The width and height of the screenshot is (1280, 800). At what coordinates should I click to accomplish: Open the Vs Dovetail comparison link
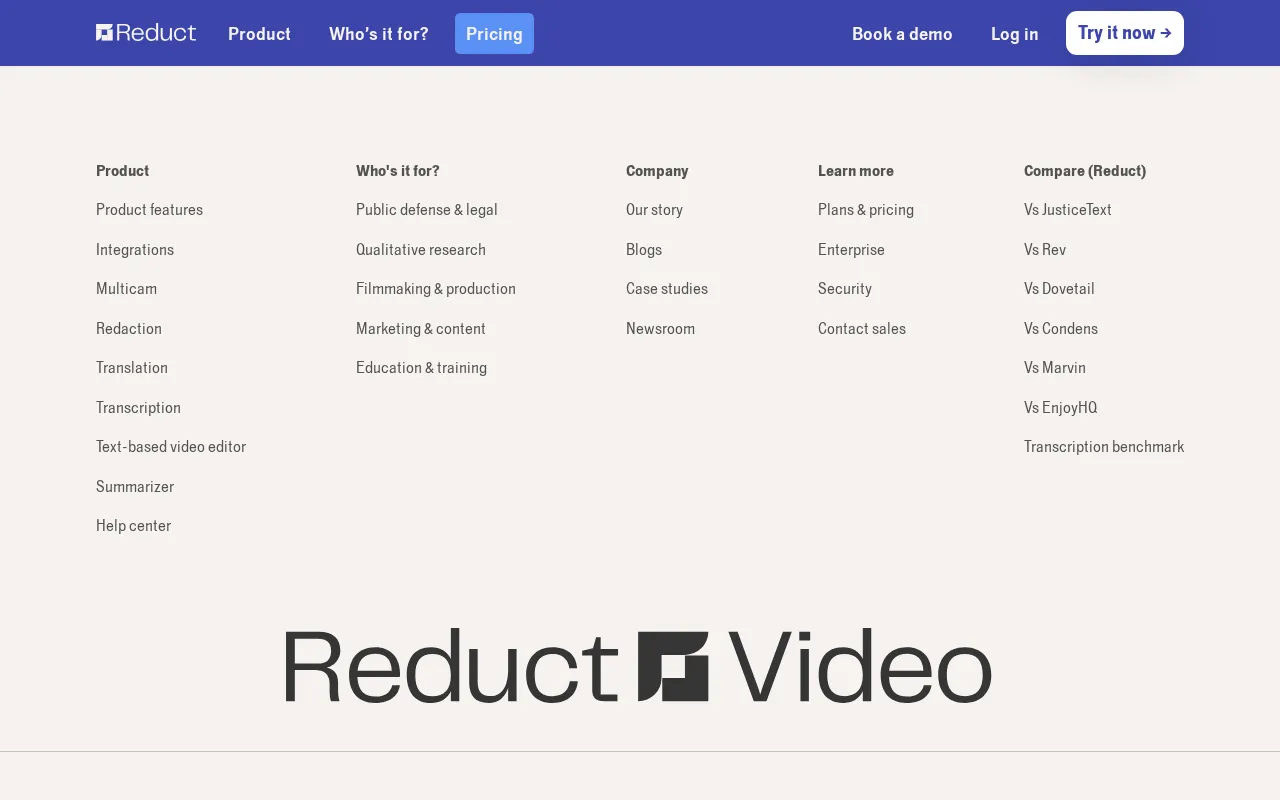coord(1059,289)
